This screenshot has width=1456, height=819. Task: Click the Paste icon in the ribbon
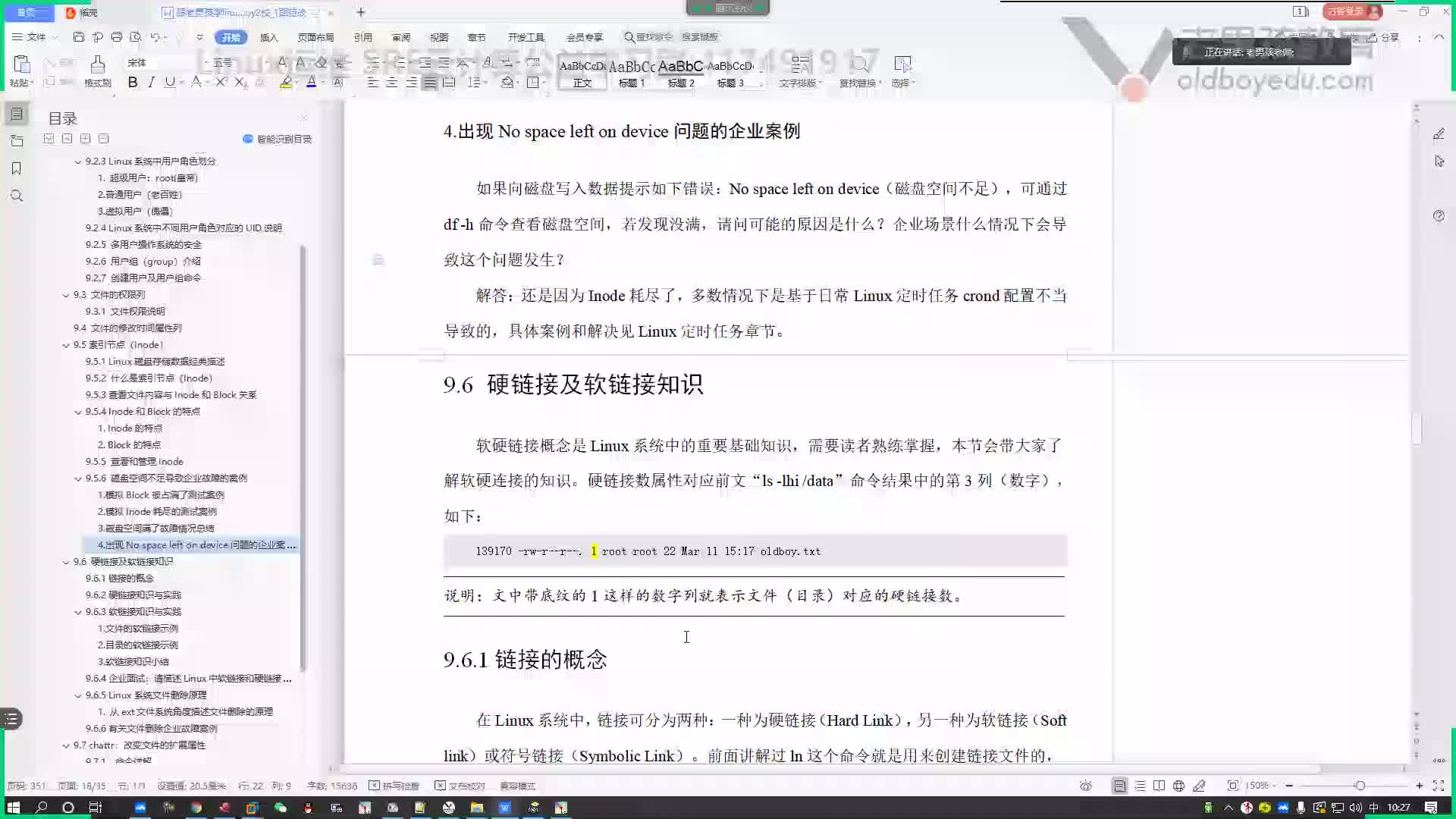coord(21,64)
